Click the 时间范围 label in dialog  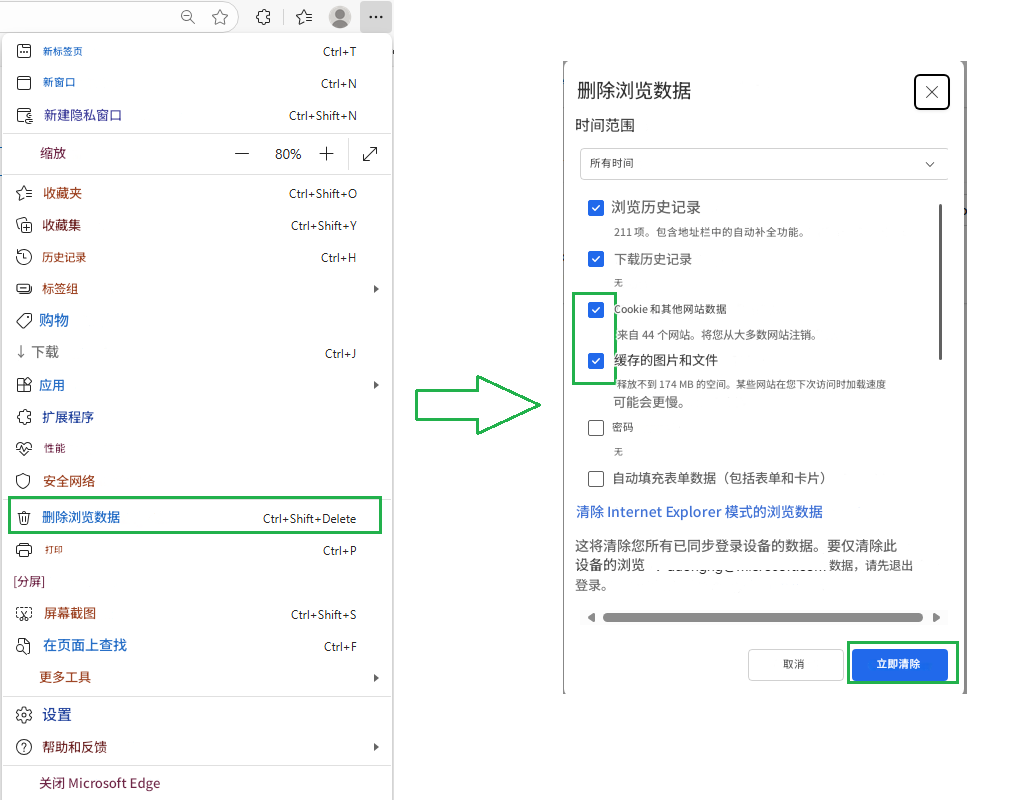click(x=605, y=125)
